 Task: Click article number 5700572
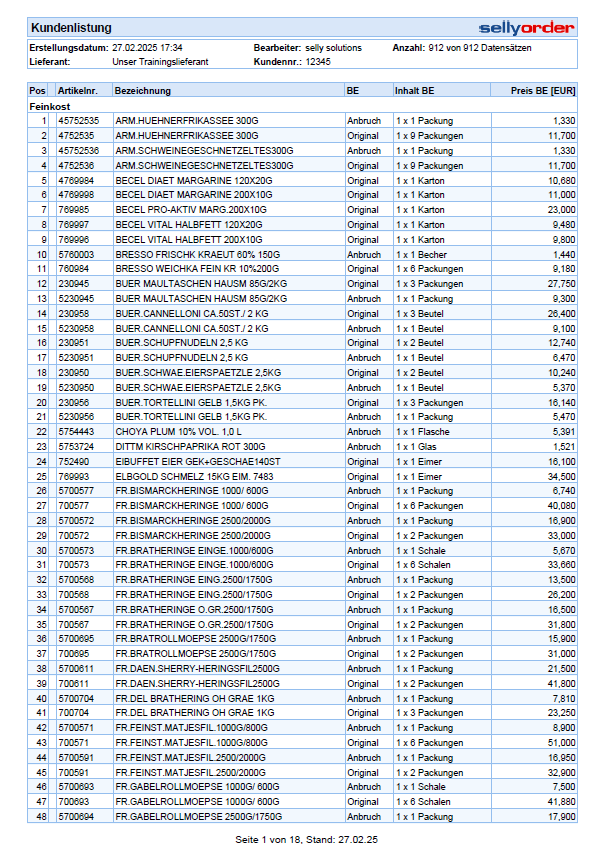[76, 521]
